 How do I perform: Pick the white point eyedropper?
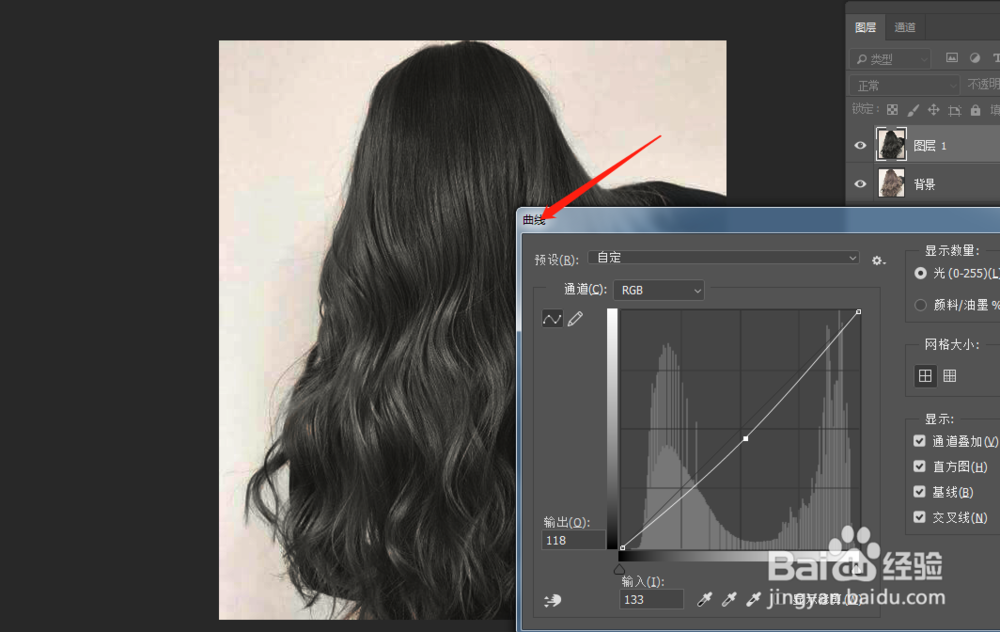754,599
